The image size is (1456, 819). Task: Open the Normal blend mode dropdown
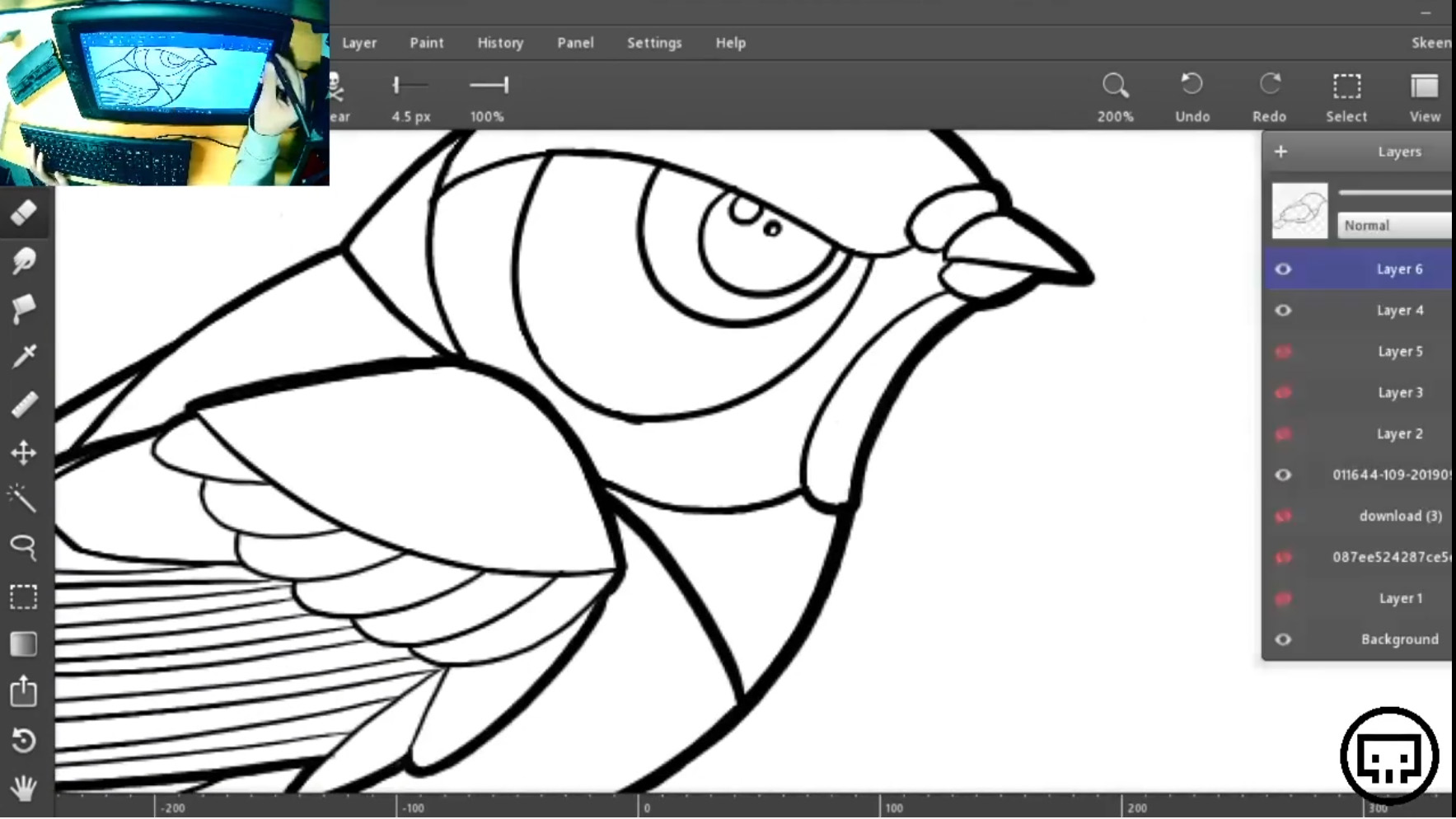pyautogui.click(x=1394, y=225)
